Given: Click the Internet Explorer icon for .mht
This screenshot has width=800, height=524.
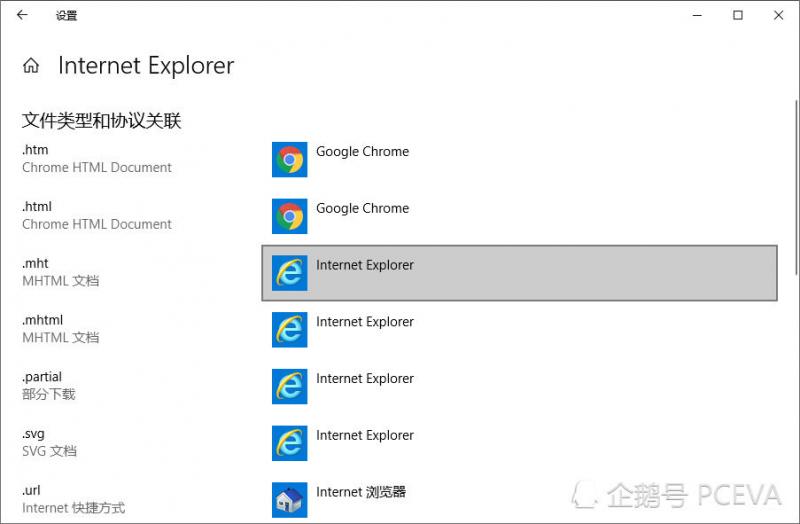Looking at the screenshot, I should (290, 273).
